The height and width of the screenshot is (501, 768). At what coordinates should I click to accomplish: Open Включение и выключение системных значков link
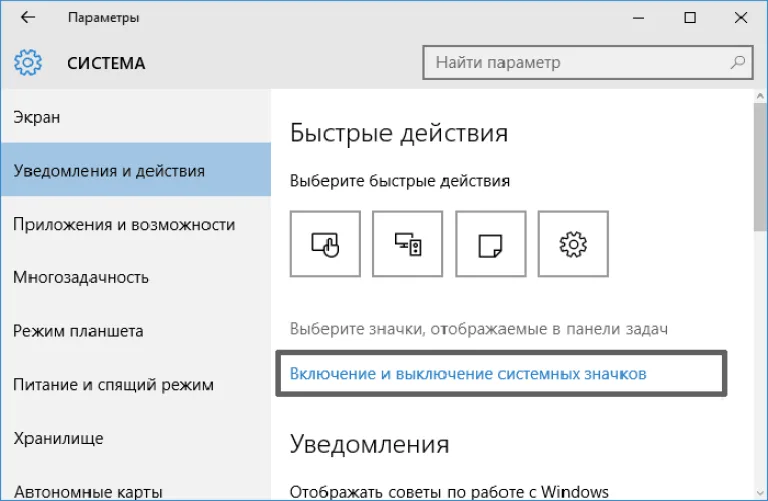click(468, 374)
